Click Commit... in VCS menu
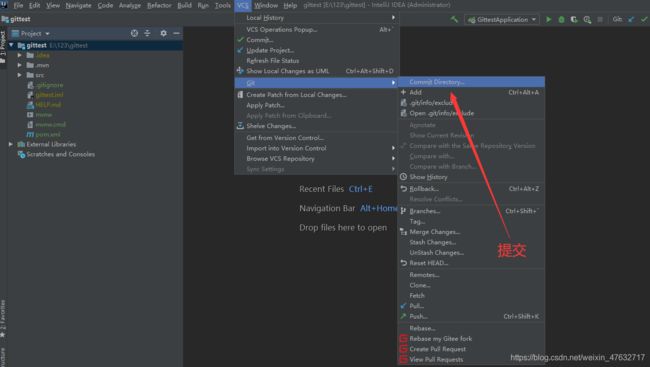 pos(317,40)
